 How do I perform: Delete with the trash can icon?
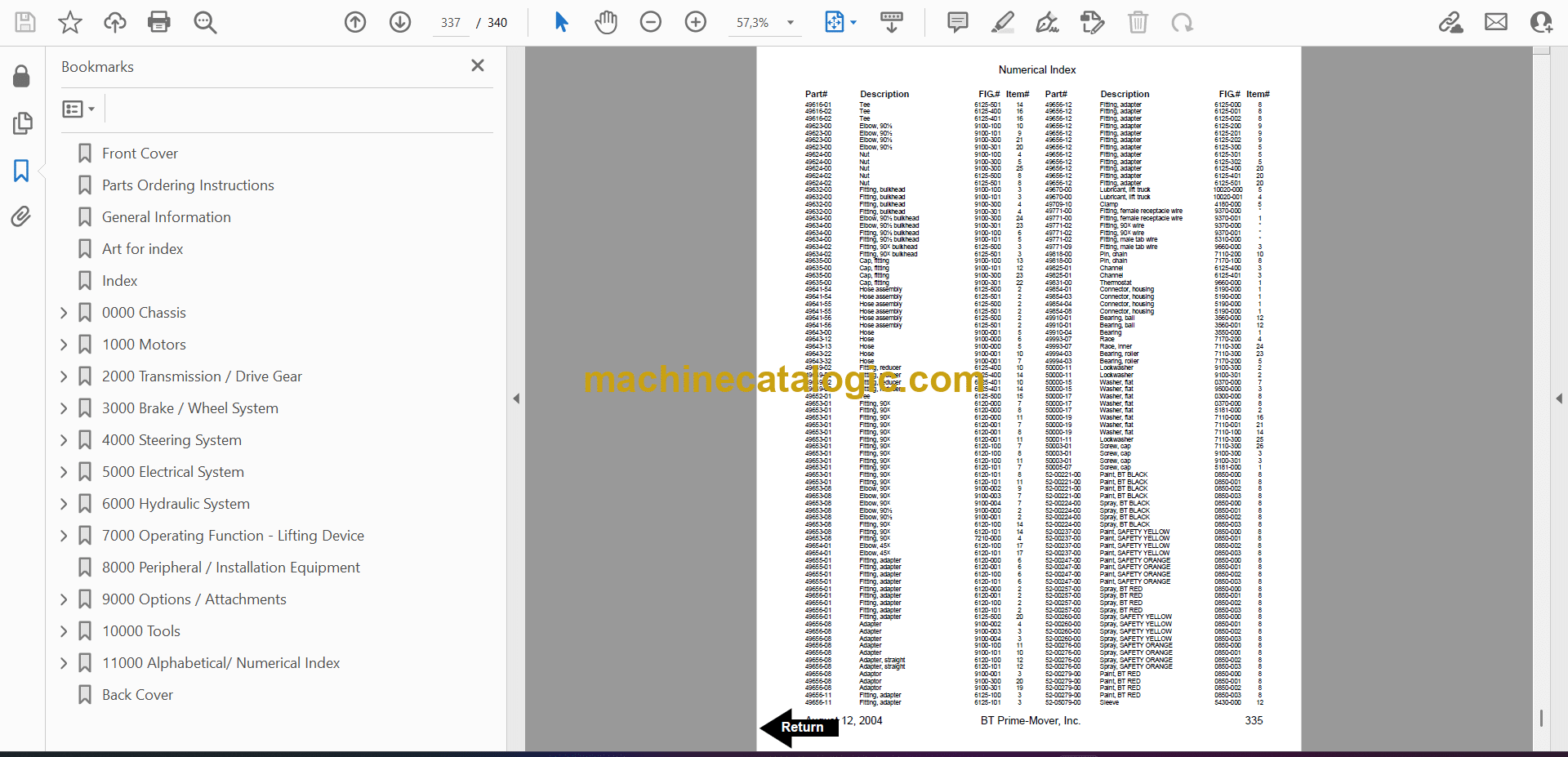click(1138, 22)
